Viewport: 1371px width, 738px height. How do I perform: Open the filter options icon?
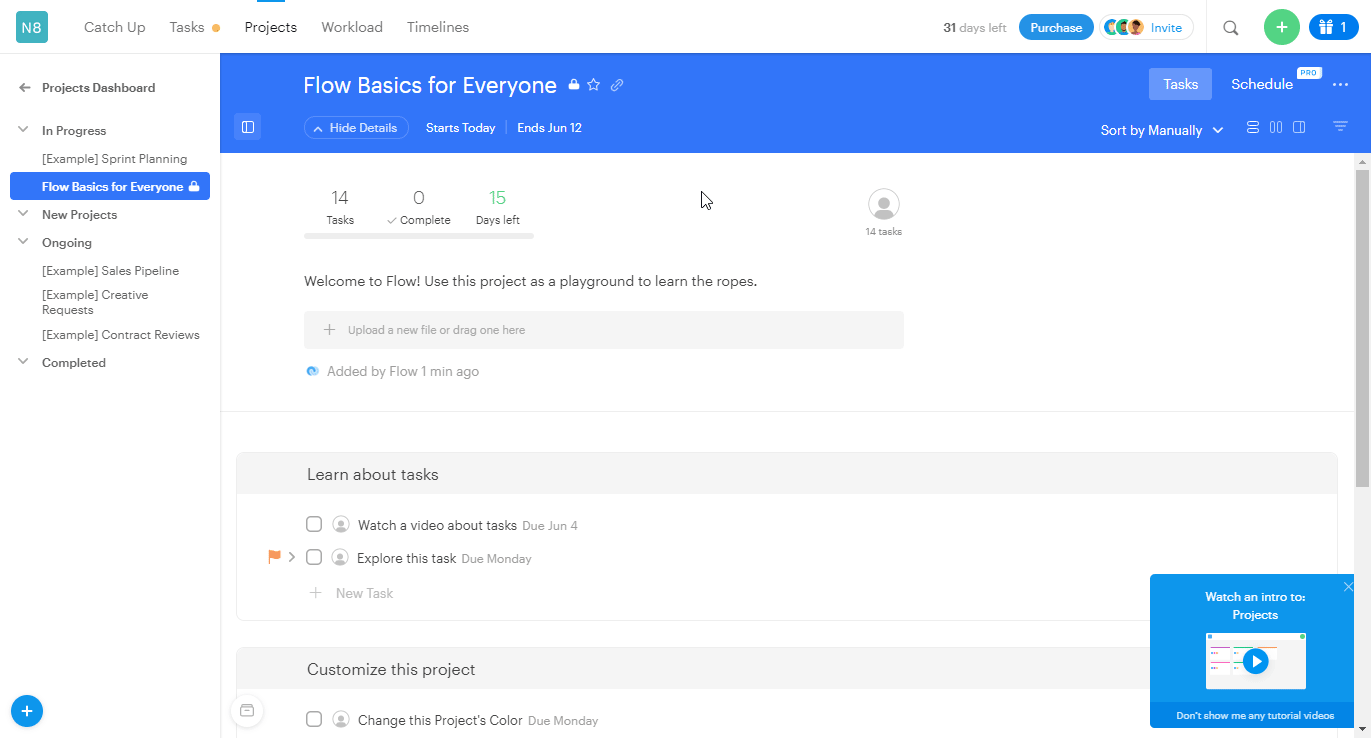1340,127
